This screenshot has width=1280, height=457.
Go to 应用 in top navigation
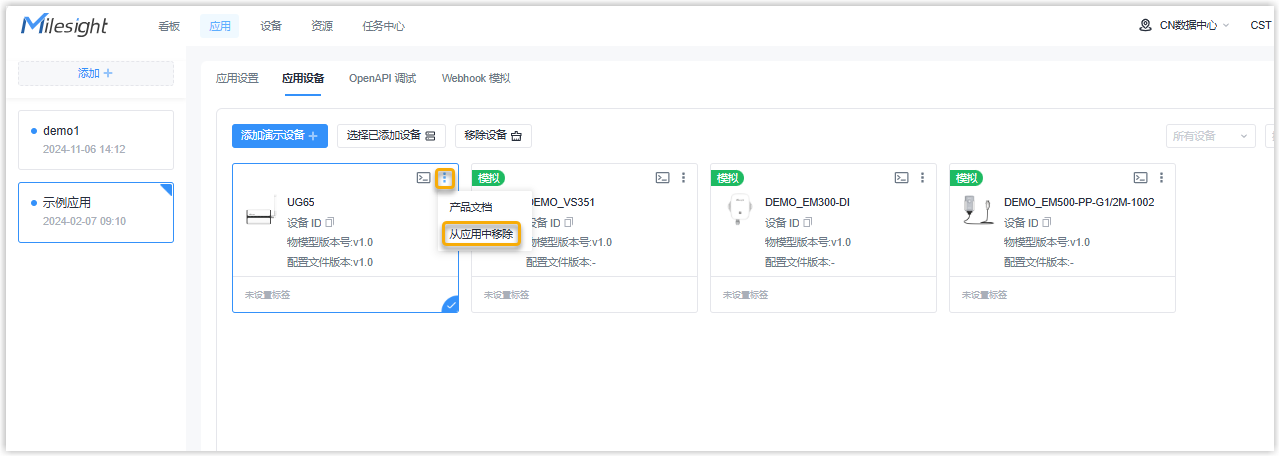pos(220,27)
